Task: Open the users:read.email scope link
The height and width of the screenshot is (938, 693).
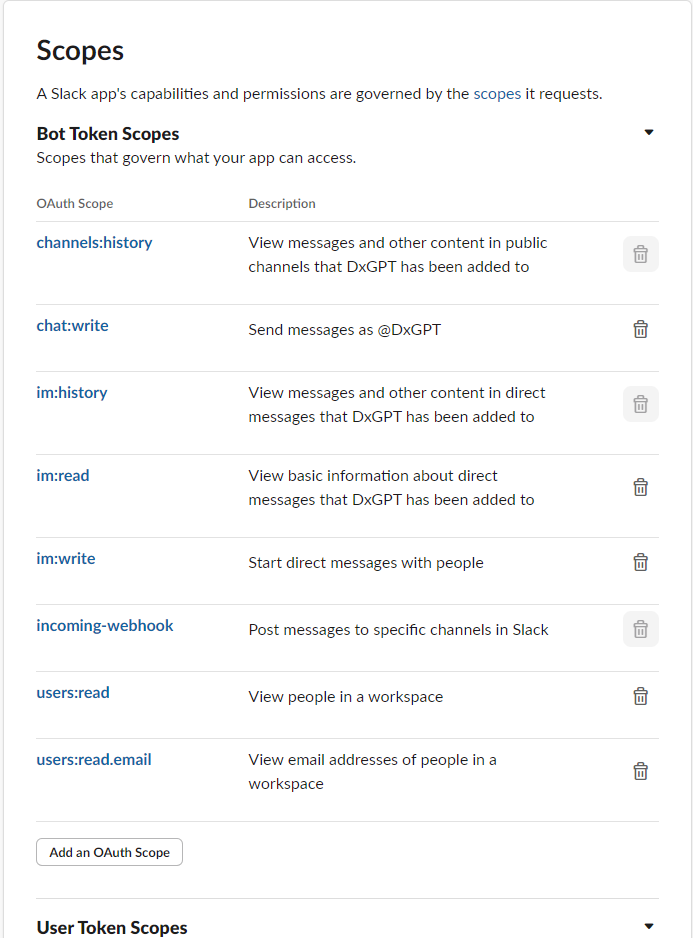Action: 94,759
